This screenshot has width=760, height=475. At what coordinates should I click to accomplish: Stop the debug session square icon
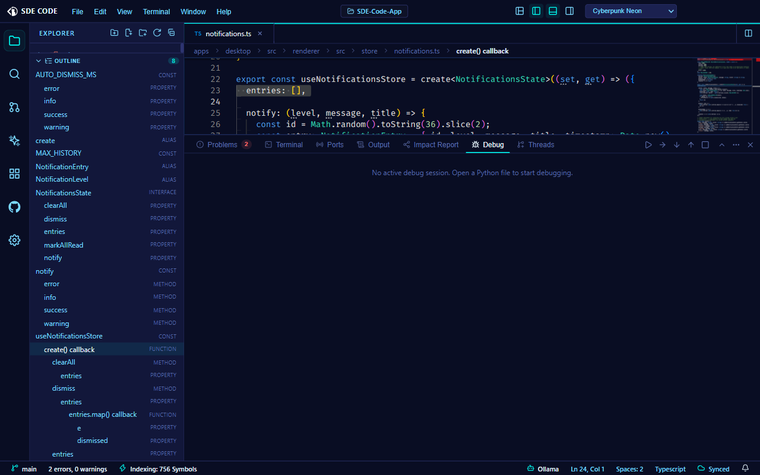point(705,144)
